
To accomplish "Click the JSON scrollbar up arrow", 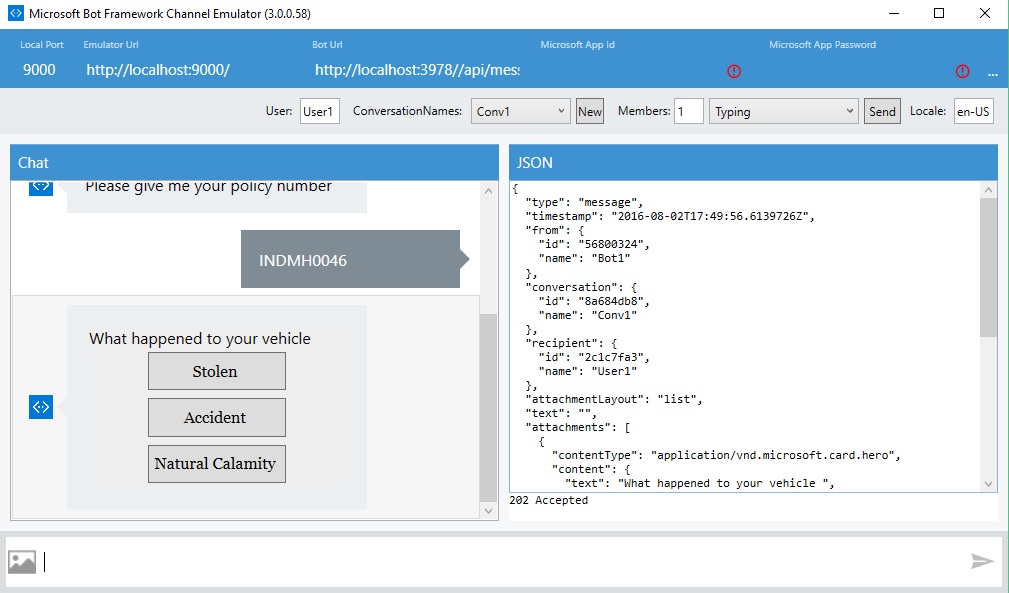I will 988,190.
